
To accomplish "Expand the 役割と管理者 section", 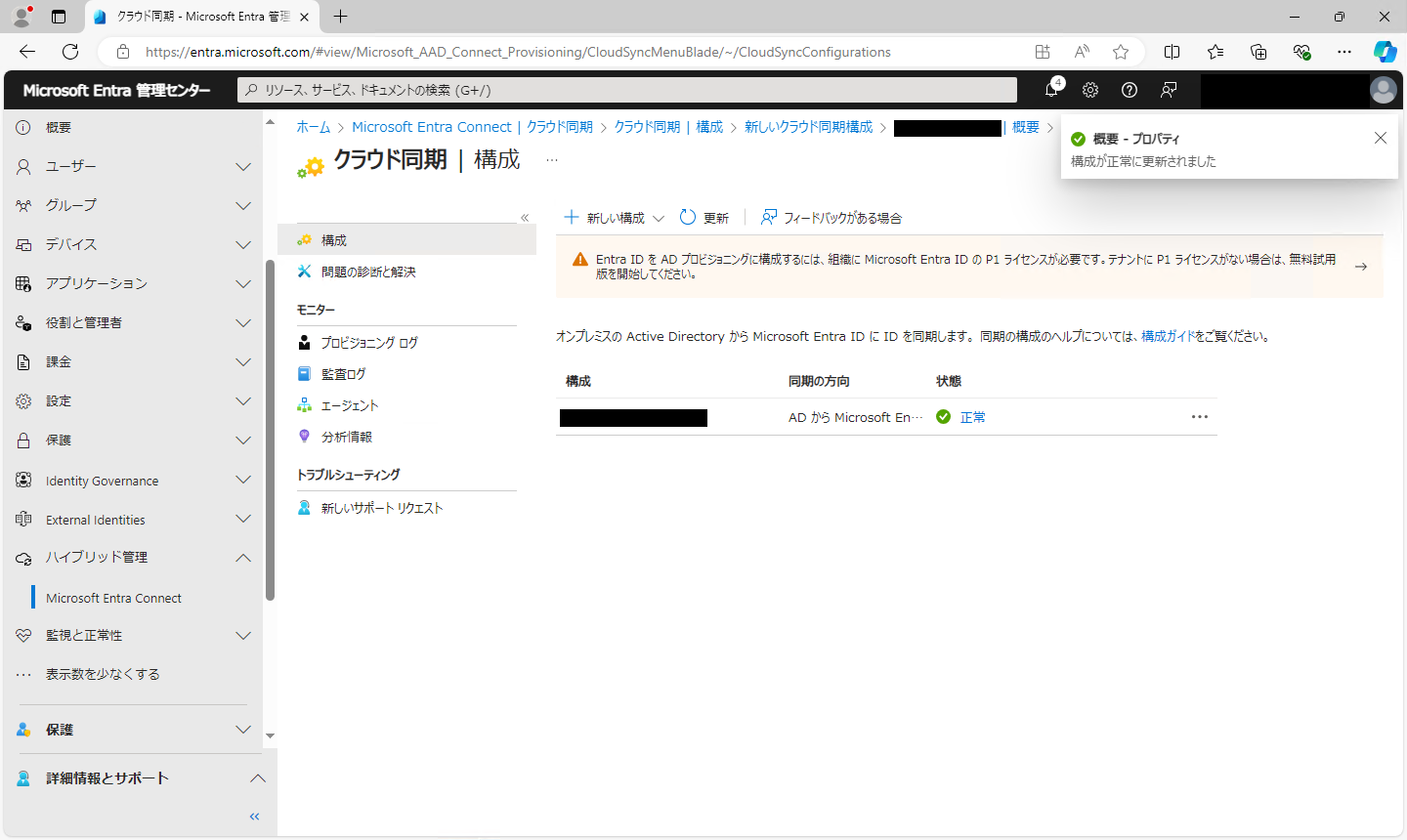I will 243,323.
